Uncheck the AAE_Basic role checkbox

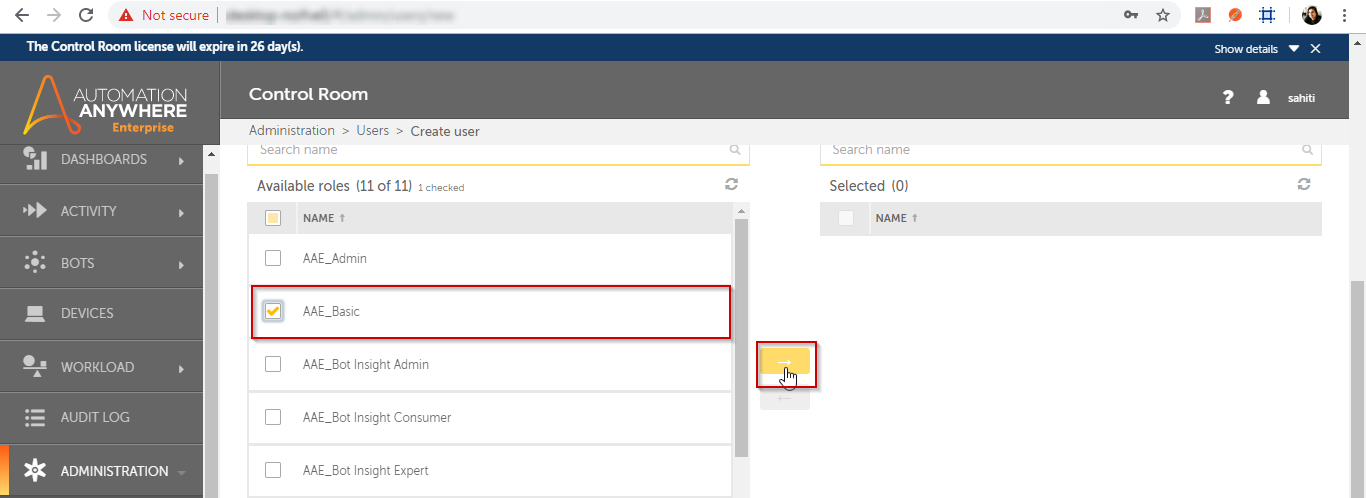point(273,311)
